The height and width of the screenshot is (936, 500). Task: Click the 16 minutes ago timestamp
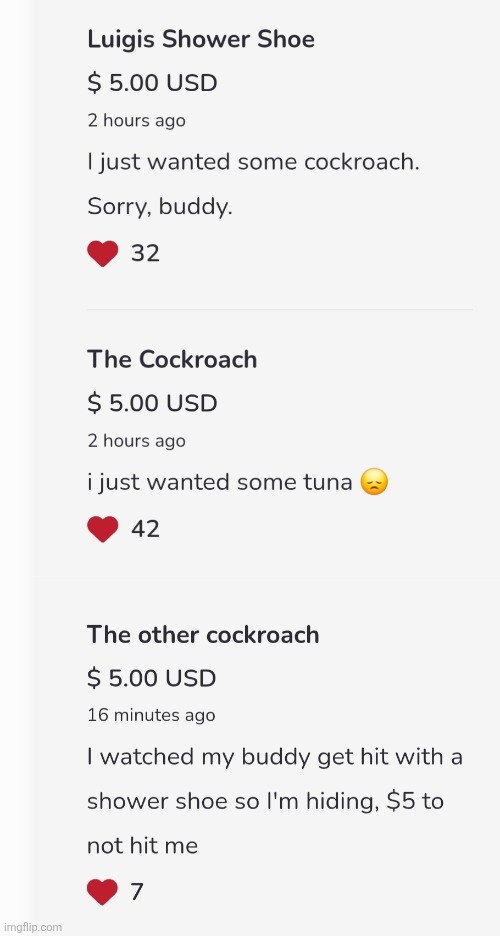coord(151,716)
